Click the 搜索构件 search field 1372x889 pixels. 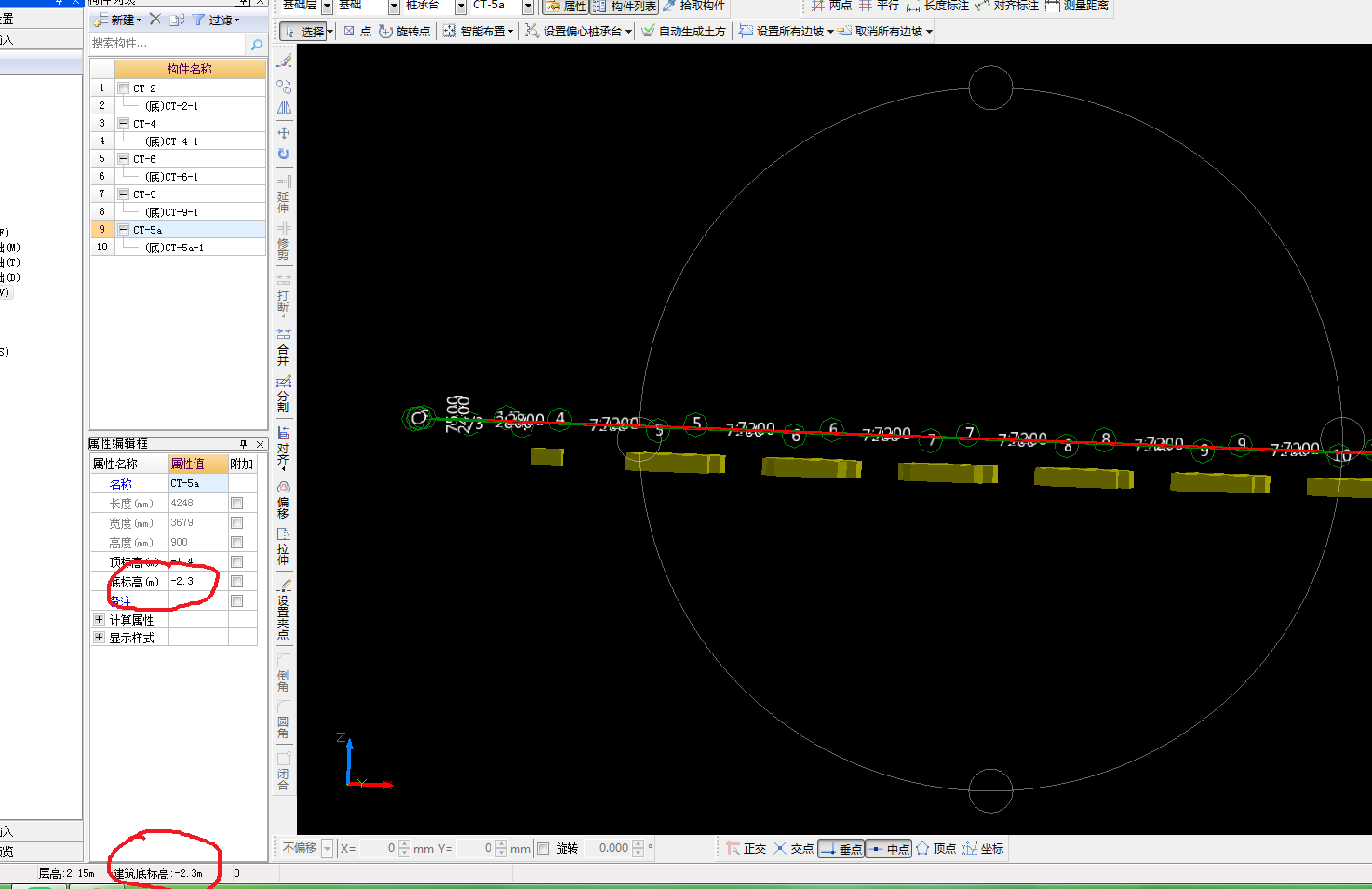pyautogui.click(x=168, y=44)
